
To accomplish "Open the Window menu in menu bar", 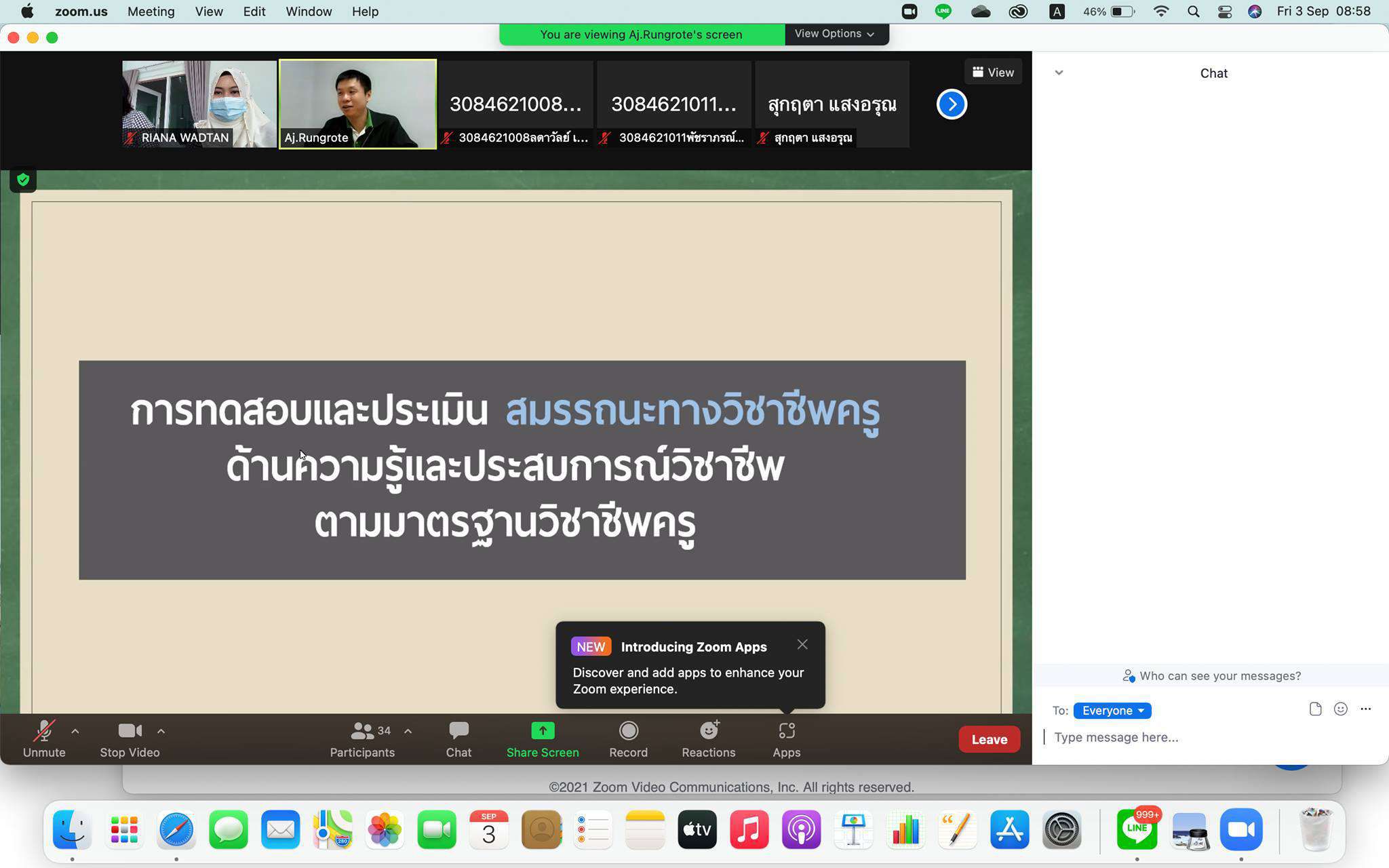I will tap(308, 12).
